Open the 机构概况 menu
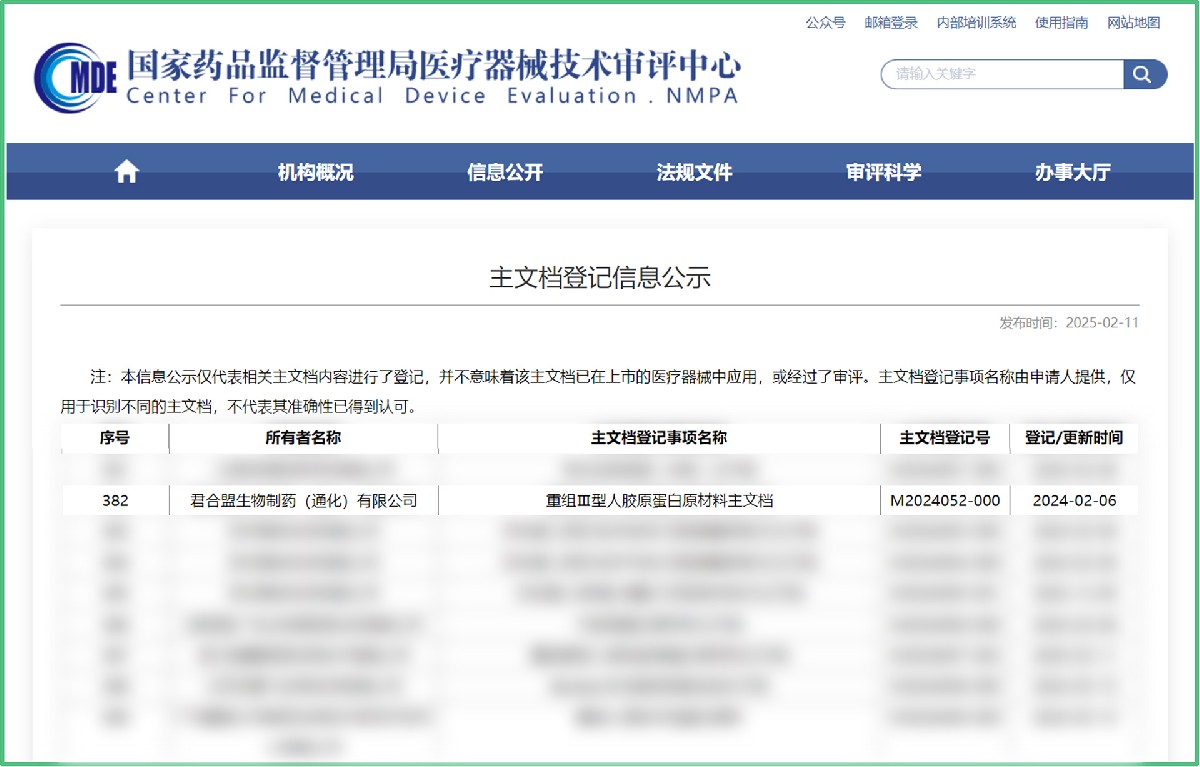This screenshot has height=767, width=1200. point(315,172)
